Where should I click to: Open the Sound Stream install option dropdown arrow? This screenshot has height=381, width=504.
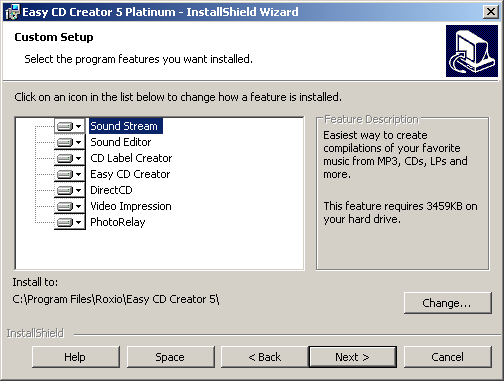(79, 126)
